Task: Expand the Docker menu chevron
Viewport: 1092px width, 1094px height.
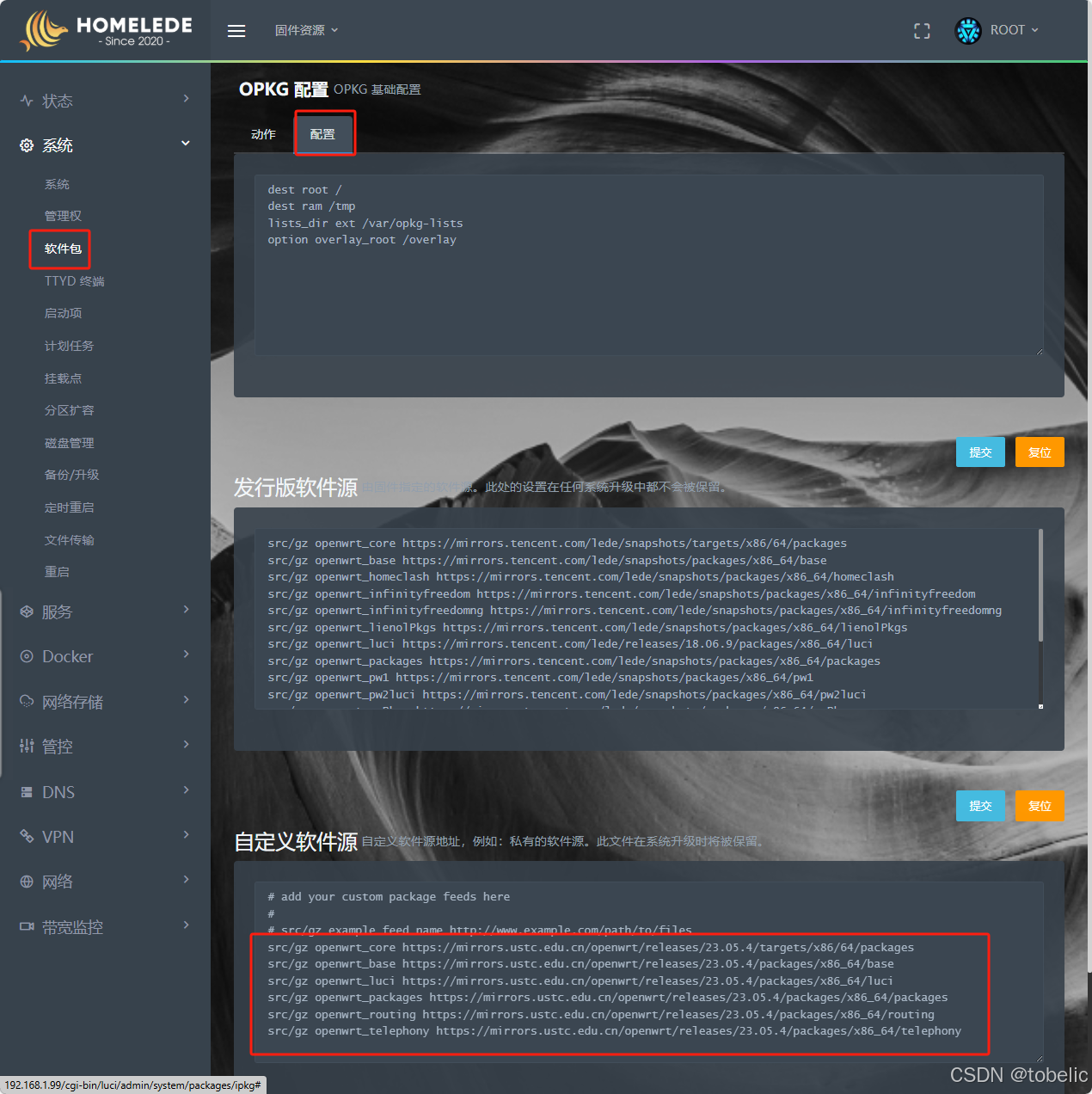Action: (x=187, y=655)
